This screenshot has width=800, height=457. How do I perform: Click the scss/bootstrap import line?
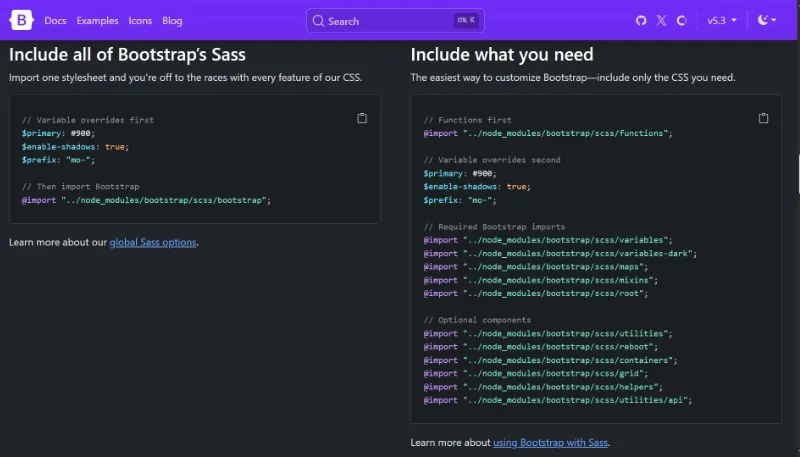point(146,200)
